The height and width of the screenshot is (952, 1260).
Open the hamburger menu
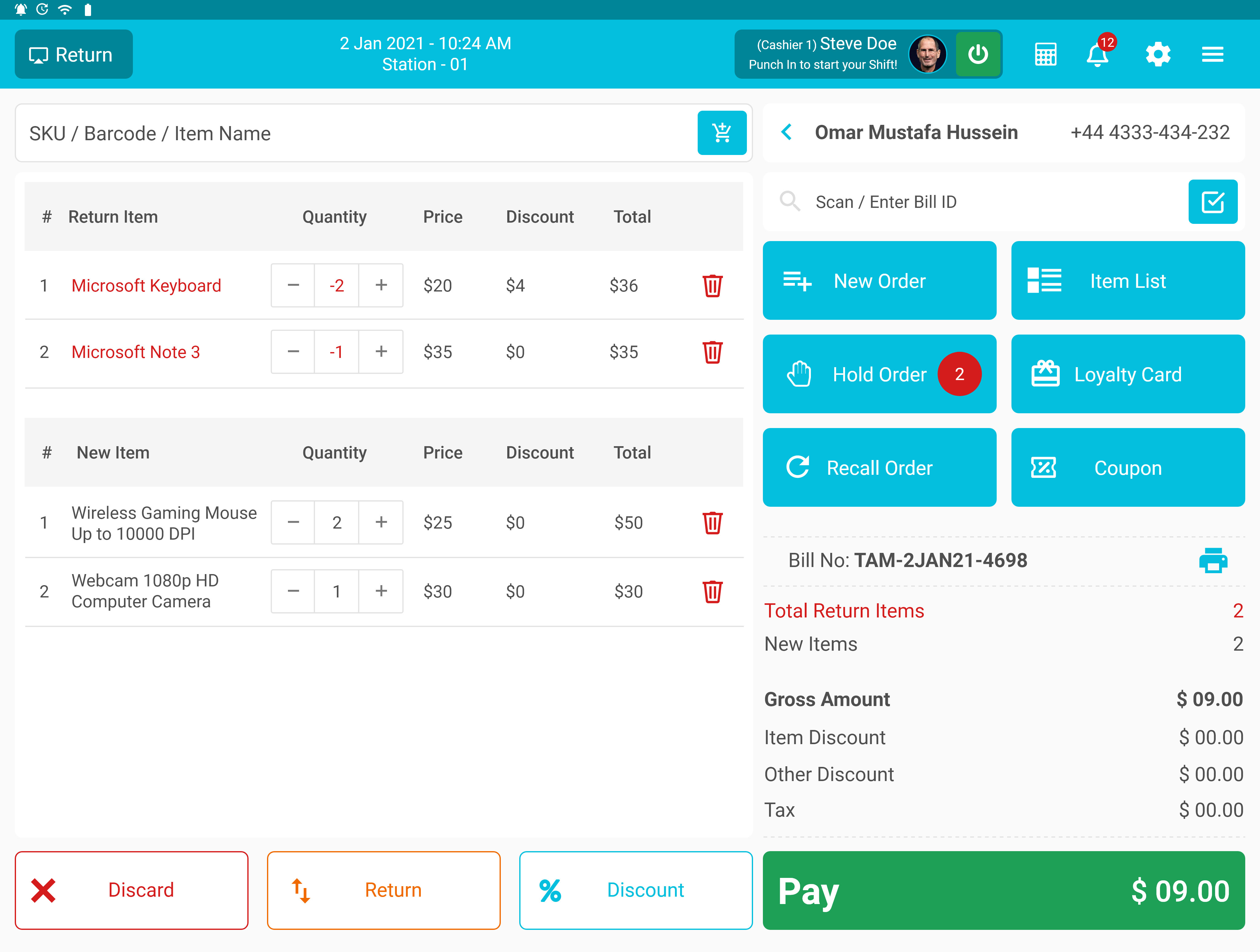(x=1212, y=55)
